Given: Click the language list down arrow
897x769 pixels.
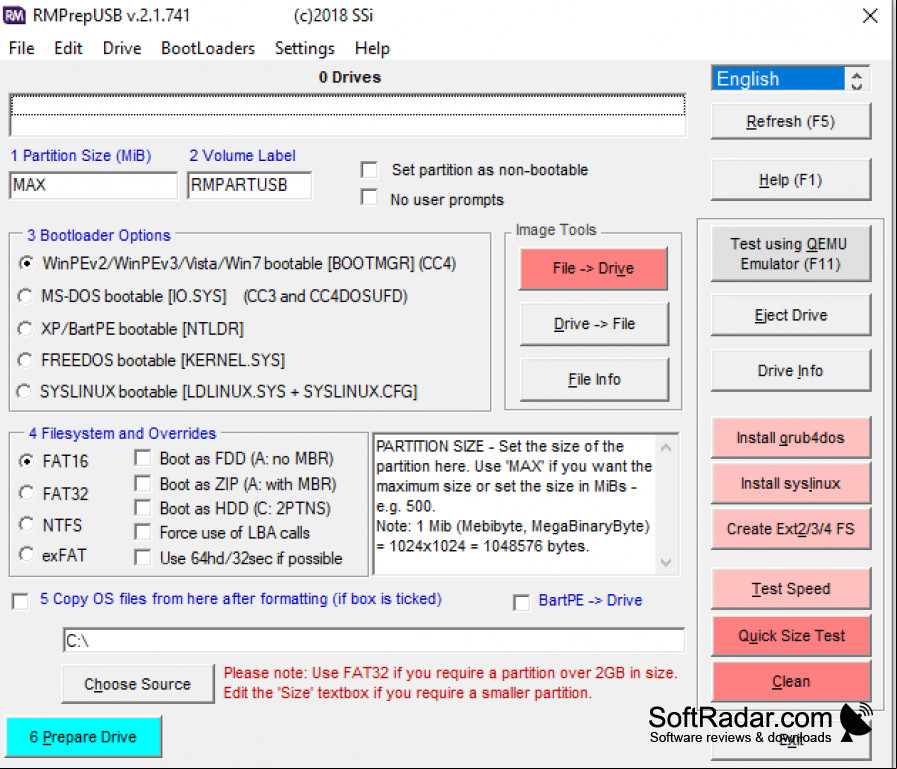Looking at the screenshot, I should coord(856,85).
